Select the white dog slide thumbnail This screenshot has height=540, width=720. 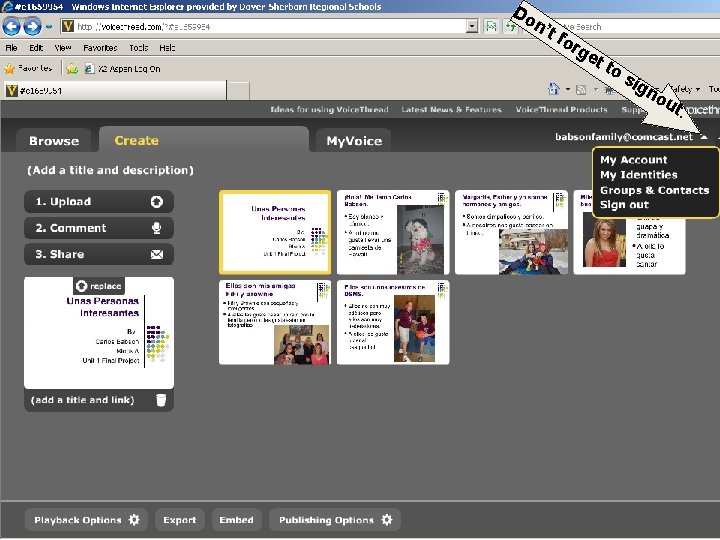click(x=393, y=232)
